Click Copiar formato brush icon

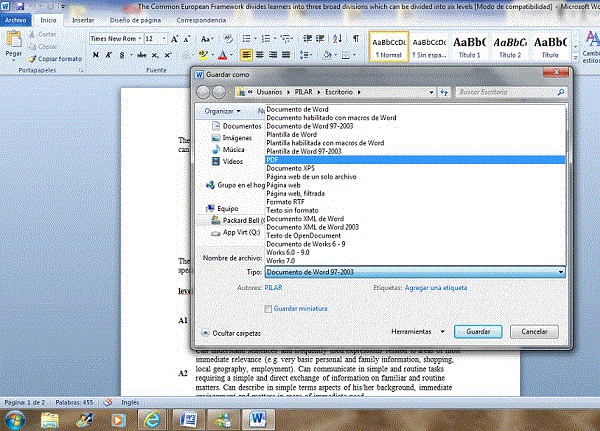tap(32, 59)
